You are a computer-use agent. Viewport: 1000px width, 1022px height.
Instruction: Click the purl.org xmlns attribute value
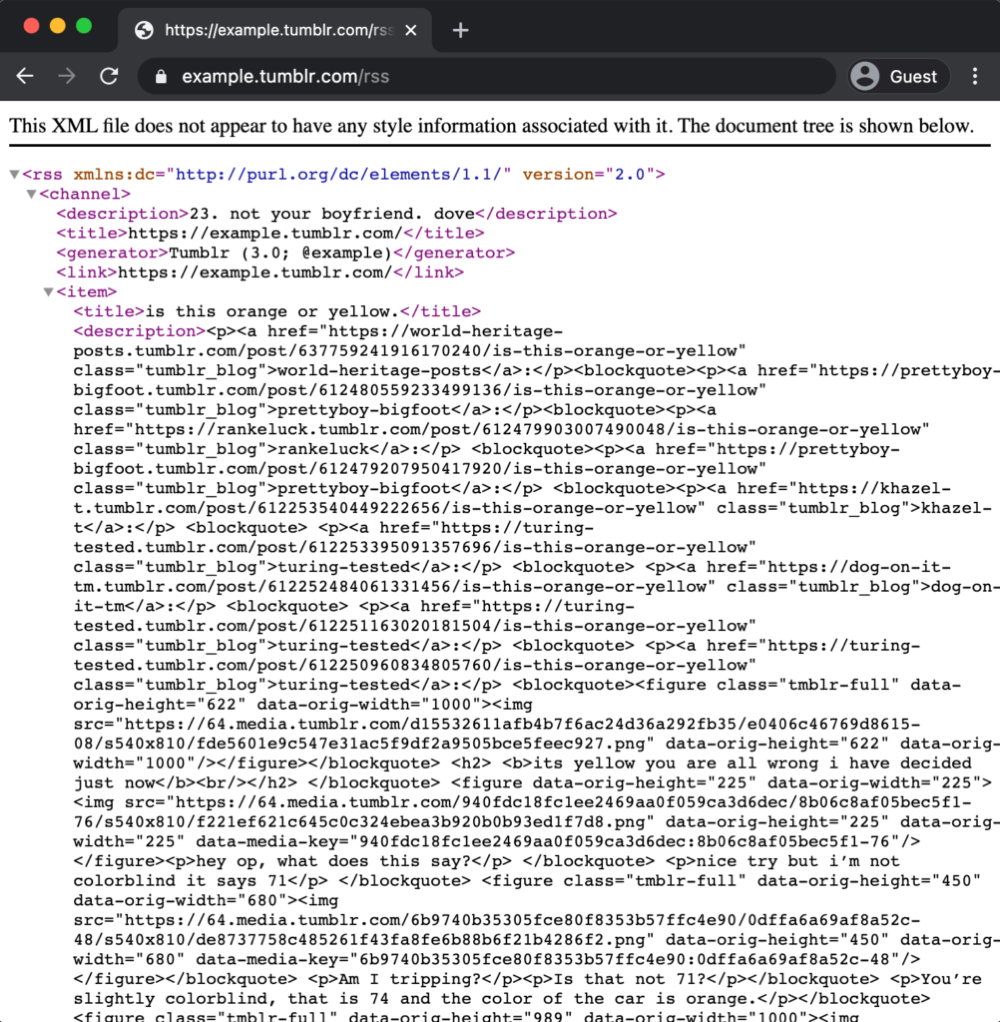click(x=343, y=174)
